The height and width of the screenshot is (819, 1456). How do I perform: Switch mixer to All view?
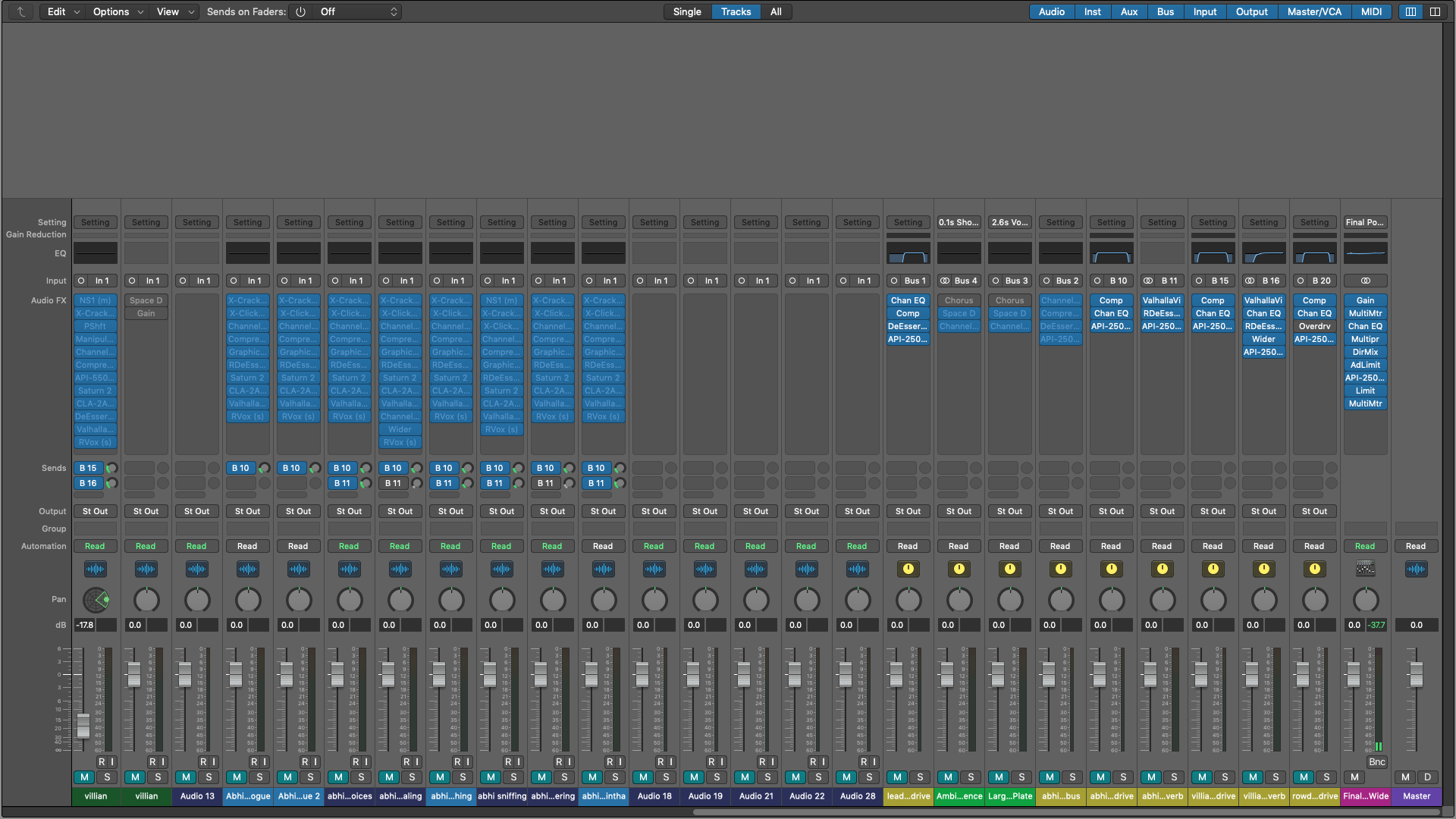(x=776, y=11)
